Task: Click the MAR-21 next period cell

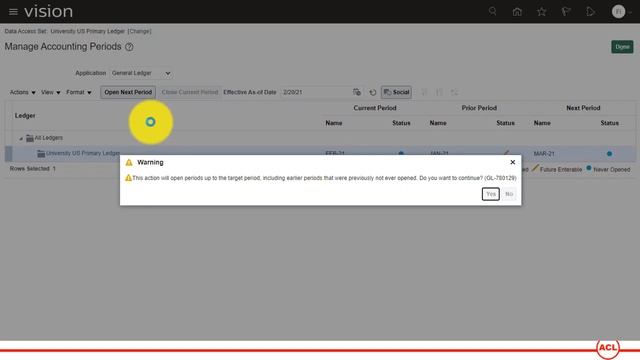Action: (x=544, y=154)
